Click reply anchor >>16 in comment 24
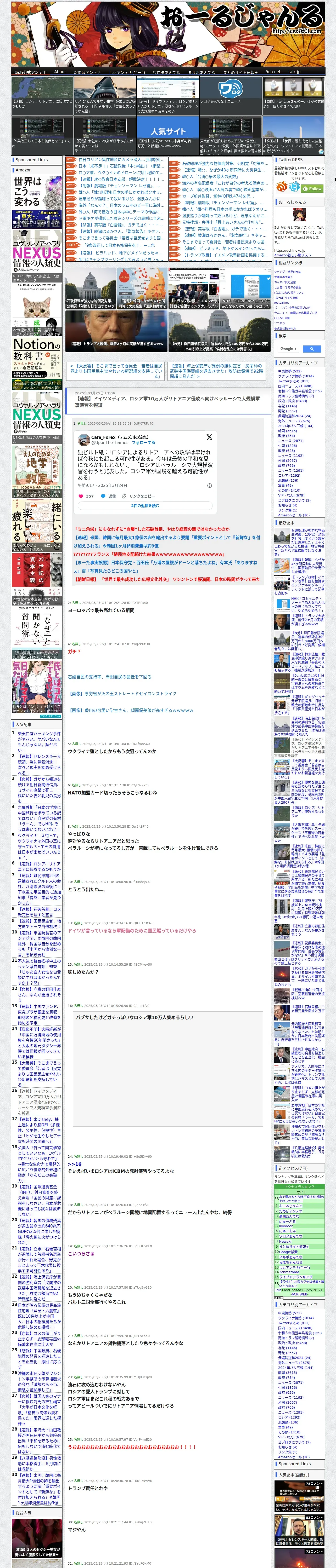The width and height of the screenshot is (336, 1568). (74, 1164)
